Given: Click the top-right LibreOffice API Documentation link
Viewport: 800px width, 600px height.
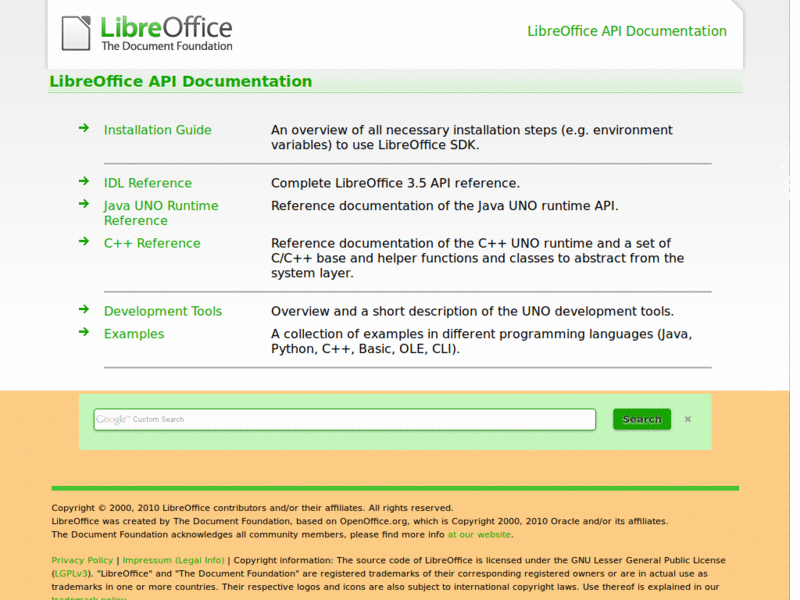Looking at the screenshot, I should [627, 31].
